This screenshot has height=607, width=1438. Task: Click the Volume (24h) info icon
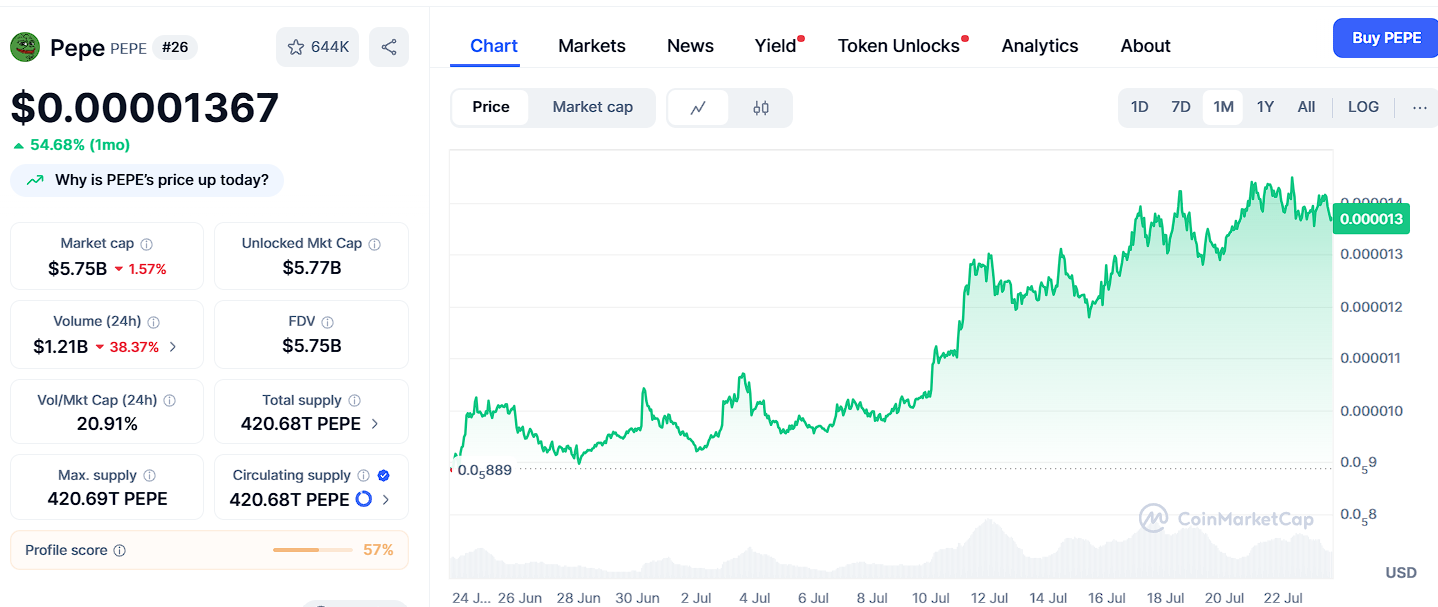tap(153, 322)
